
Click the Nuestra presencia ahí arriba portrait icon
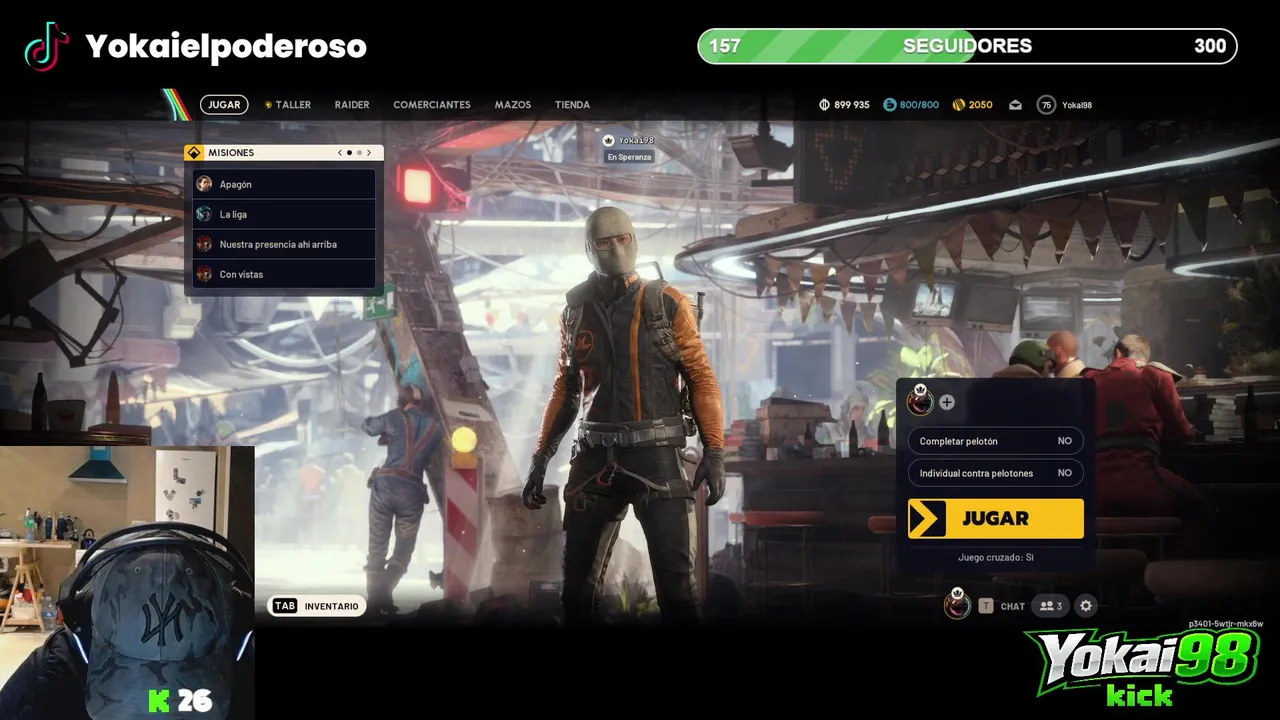pyautogui.click(x=204, y=244)
